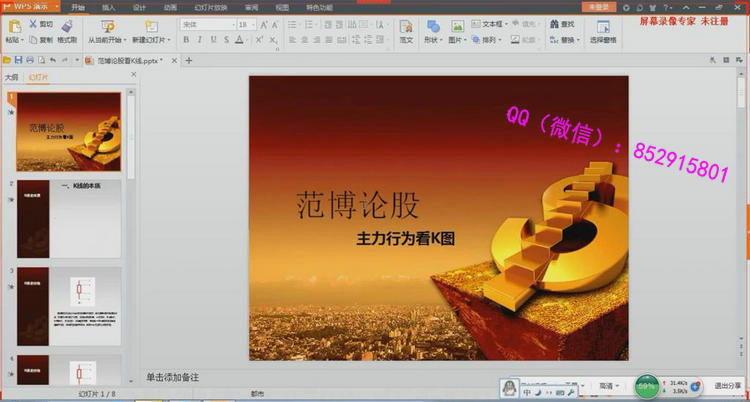
Task: Open the Insert (插入) ribbon tab
Action: tap(109, 6)
